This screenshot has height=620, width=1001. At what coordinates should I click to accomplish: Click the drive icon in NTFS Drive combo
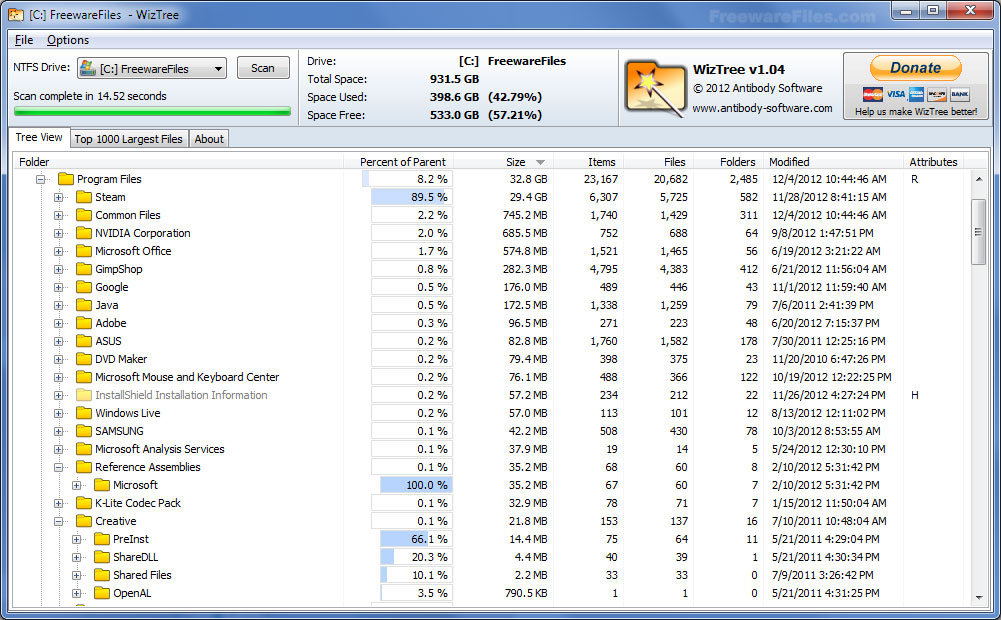click(x=88, y=68)
